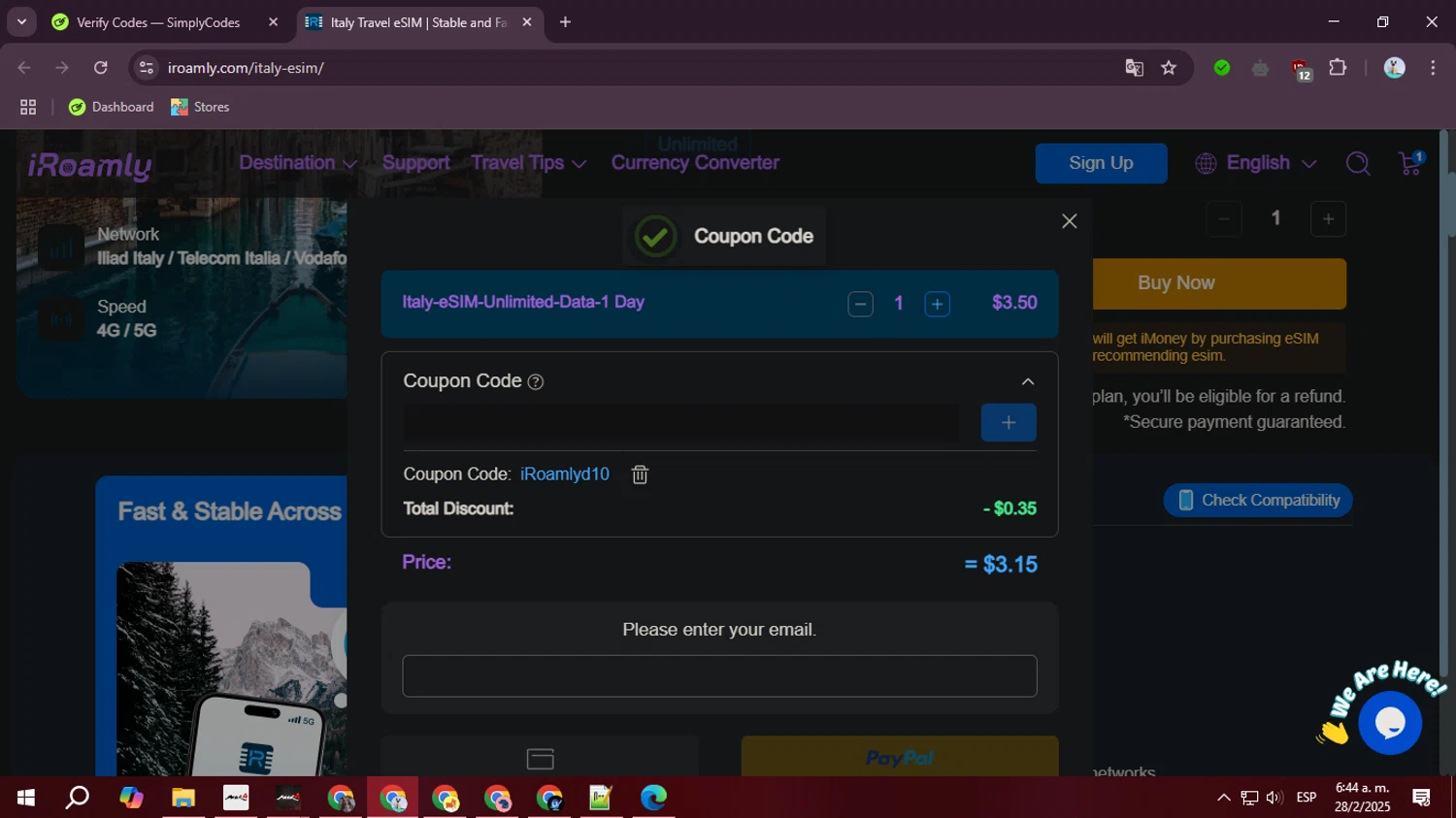
Task: Open the apps grid shortcut
Action: (28, 107)
